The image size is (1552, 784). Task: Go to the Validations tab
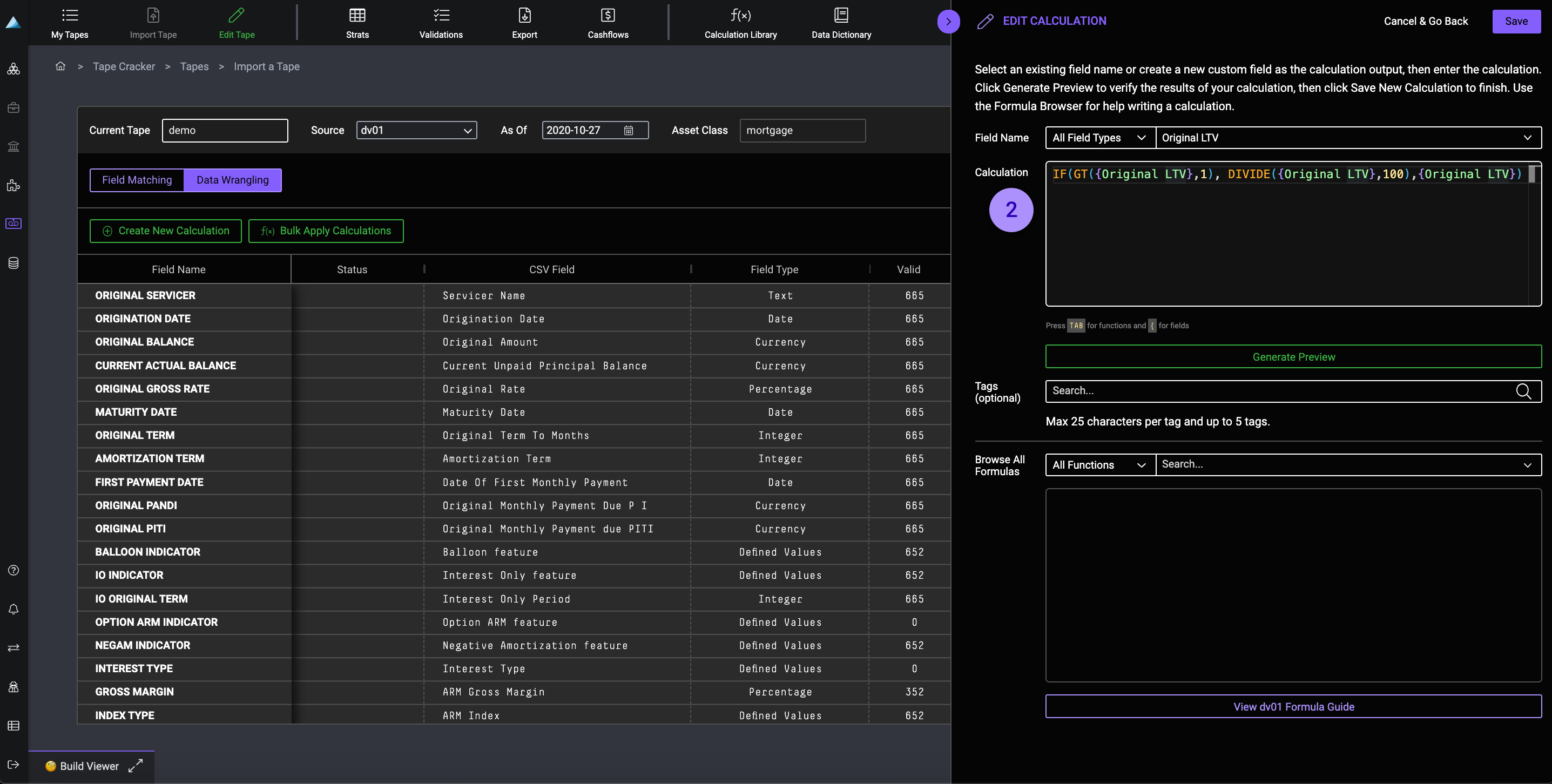[x=441, y=23]
